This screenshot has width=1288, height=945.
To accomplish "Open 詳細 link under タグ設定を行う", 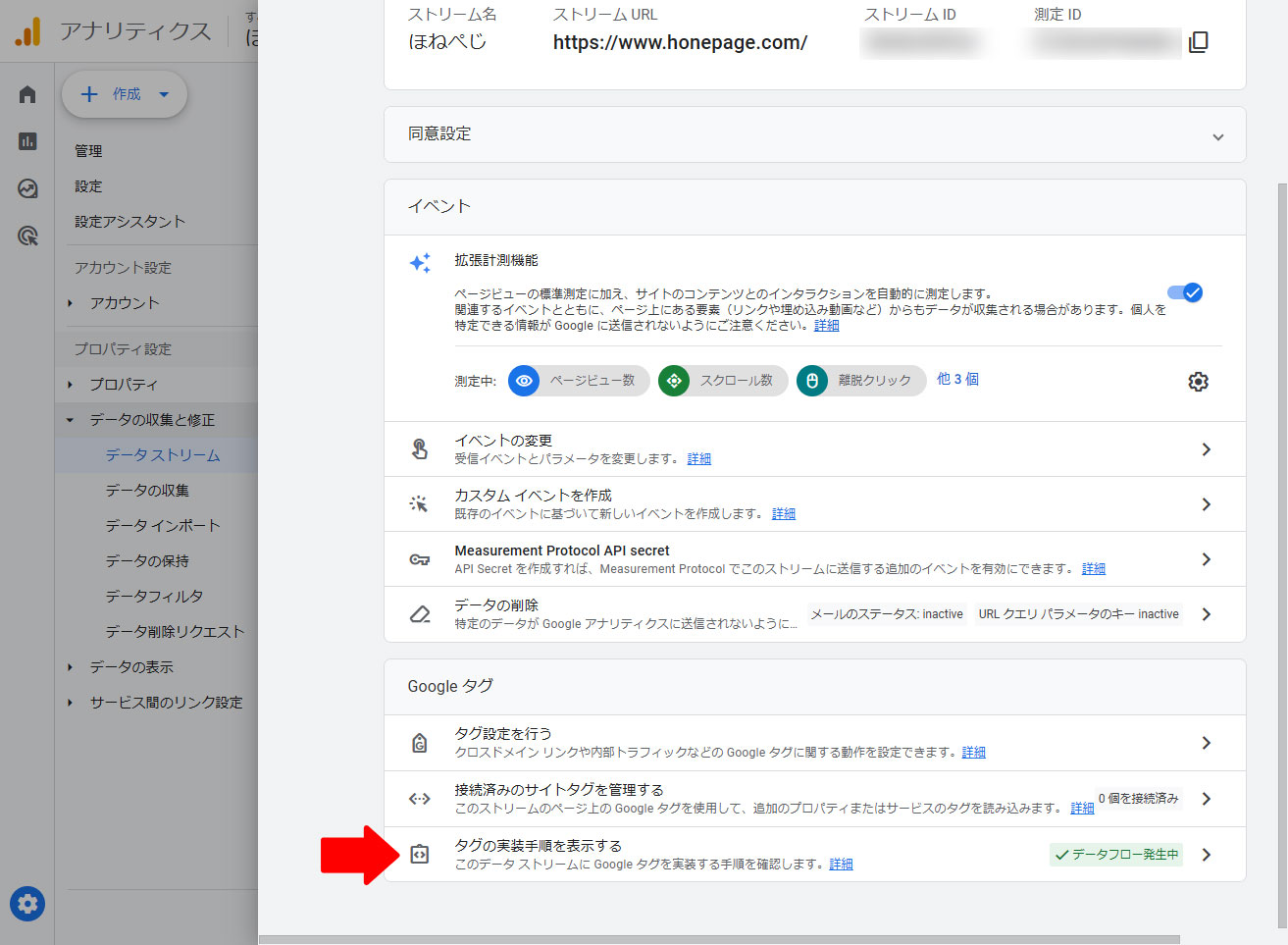I will [x=974, y=753].
